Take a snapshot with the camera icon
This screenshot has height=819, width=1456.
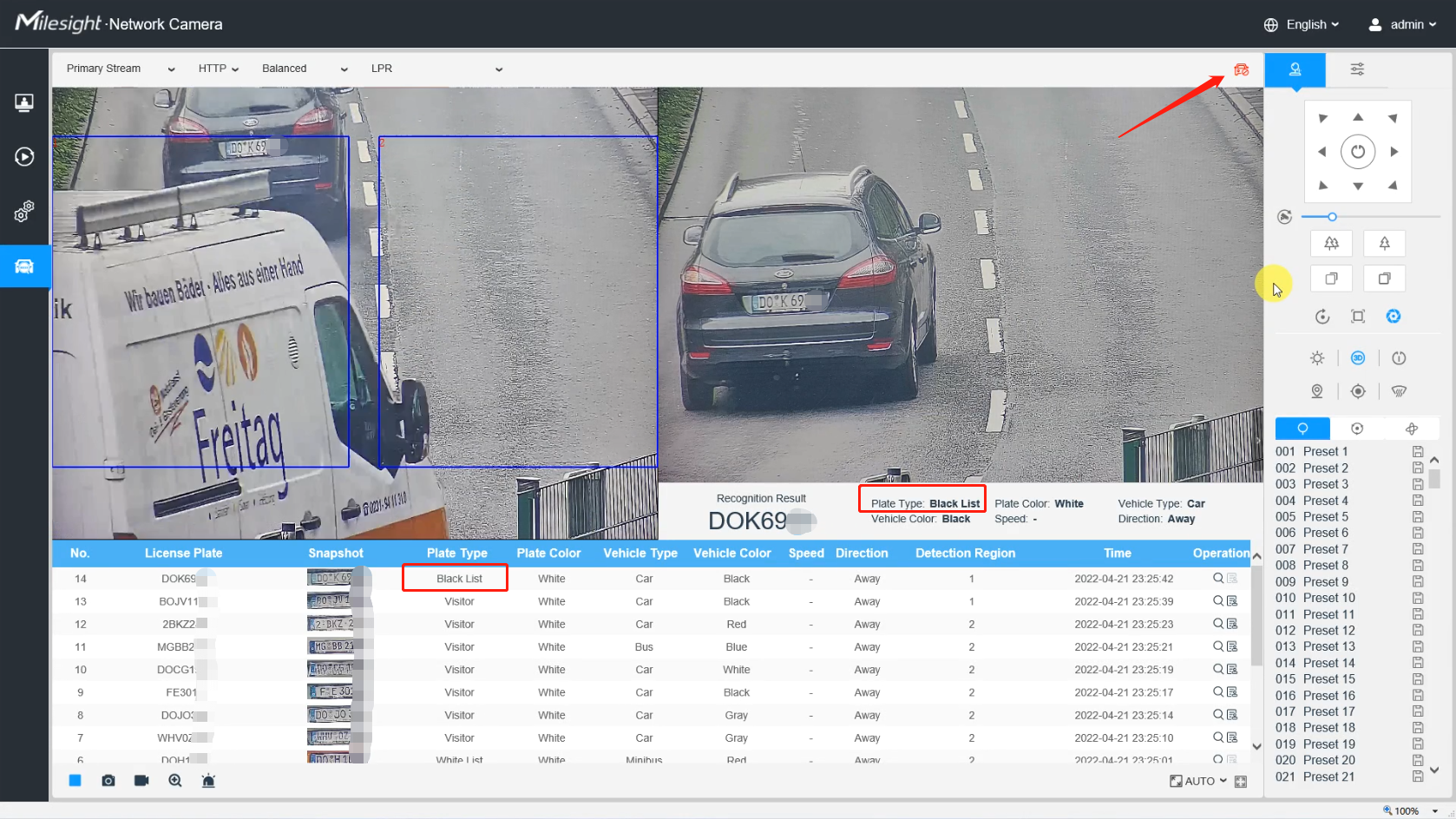point(108,781)
